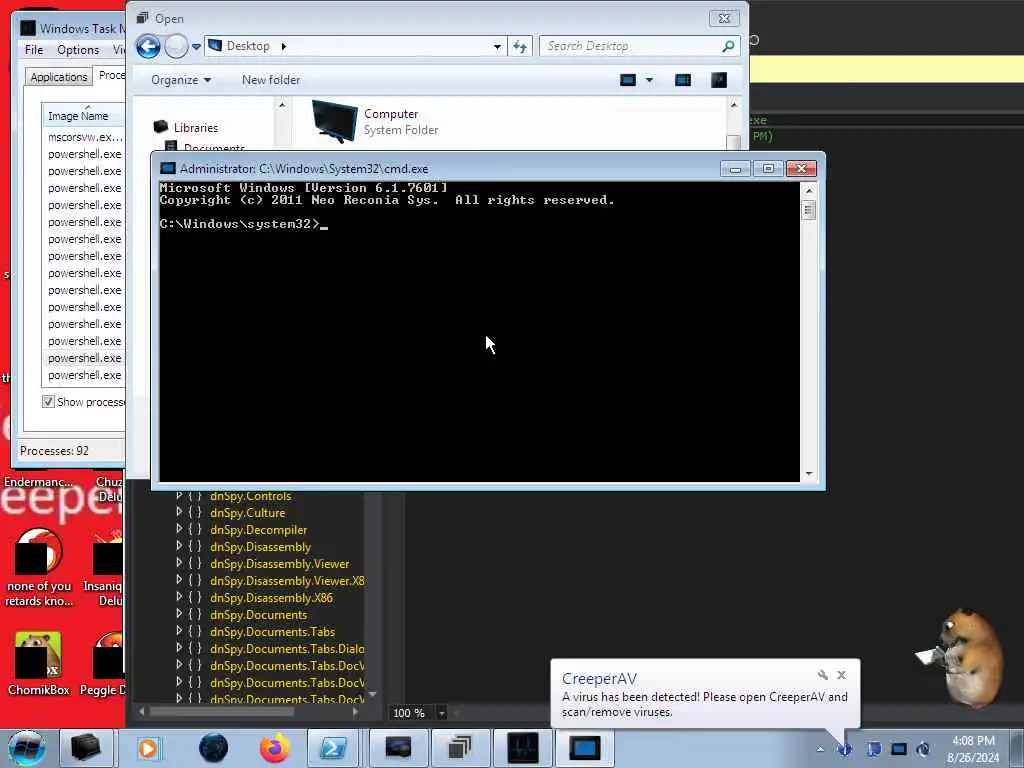
Task: Click the hamster desktop character
Action: (961, 656)
